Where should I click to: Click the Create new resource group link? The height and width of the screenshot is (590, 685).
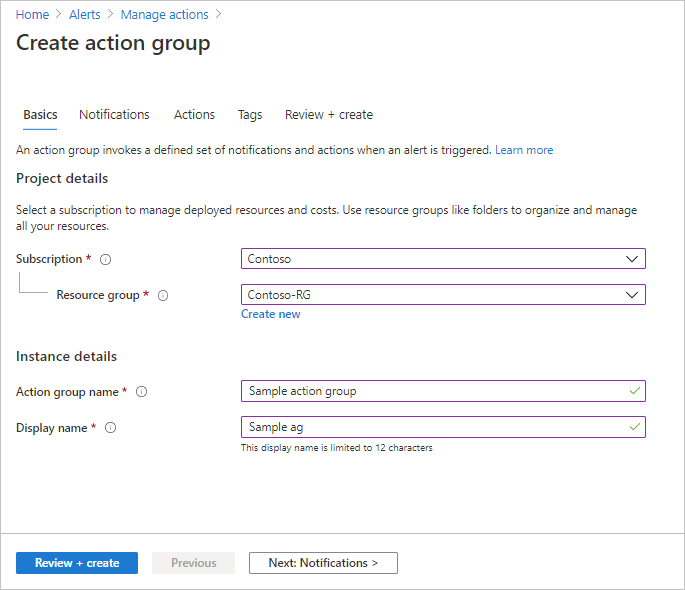click(270, 314)
